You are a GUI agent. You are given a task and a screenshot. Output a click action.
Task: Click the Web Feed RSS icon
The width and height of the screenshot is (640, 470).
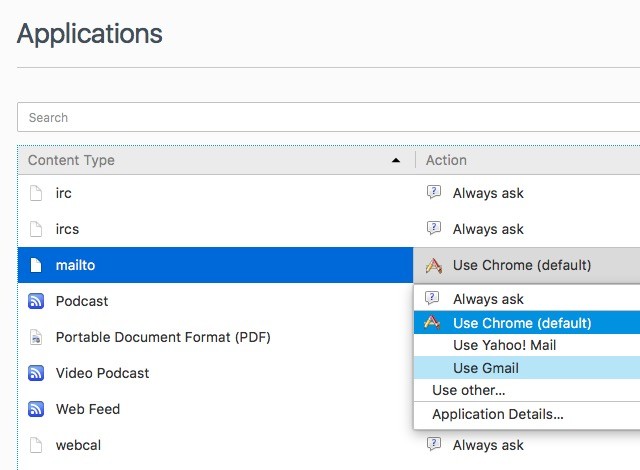click(x=36, y=409)
